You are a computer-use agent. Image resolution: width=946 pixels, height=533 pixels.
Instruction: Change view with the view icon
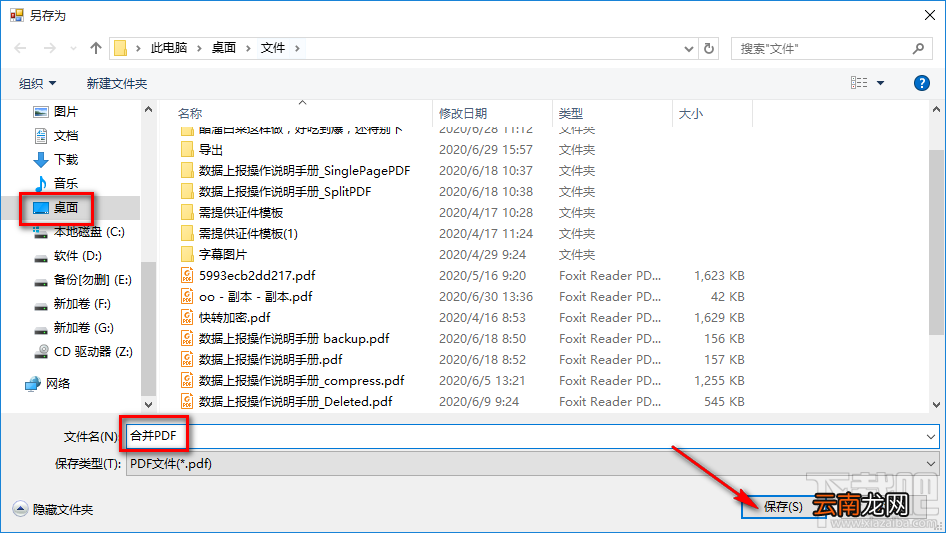point(859,83)
